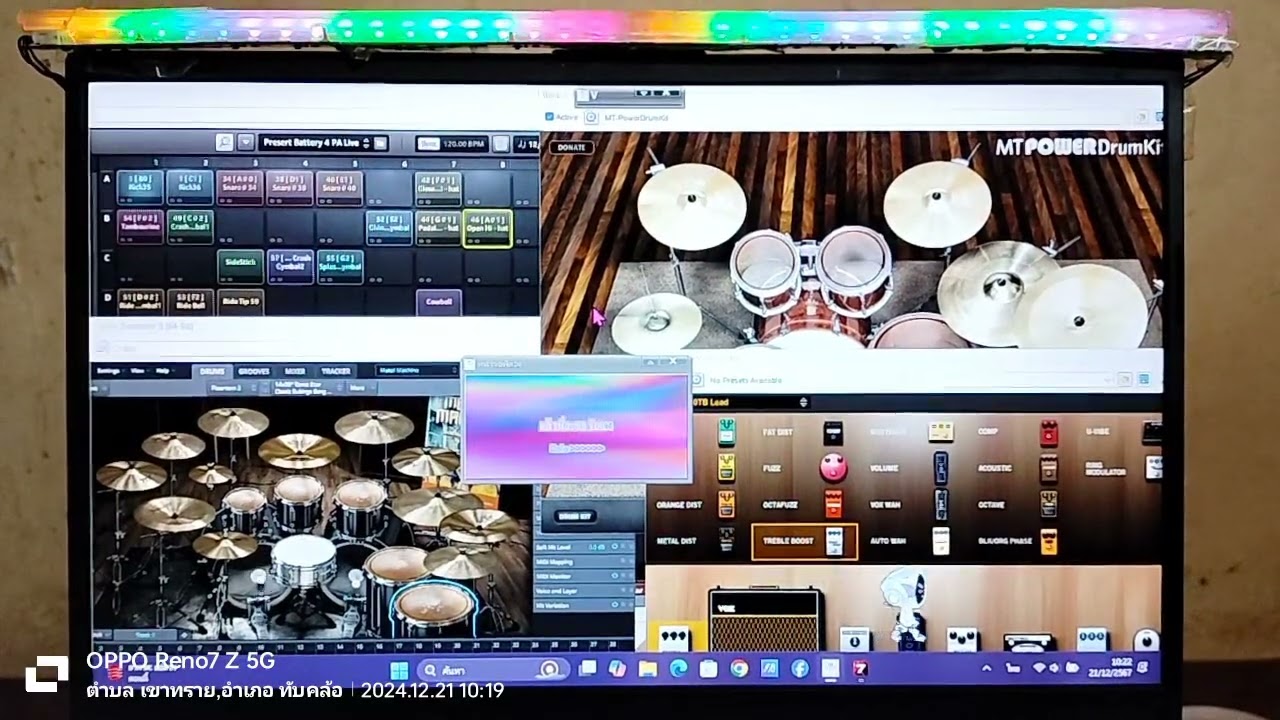The width and height of the screenshot is (1280, 720).
Task: Toggle the Active checkbox of MT PowerDrumKit
Action: pyautogui.click(x=550, y=117)
